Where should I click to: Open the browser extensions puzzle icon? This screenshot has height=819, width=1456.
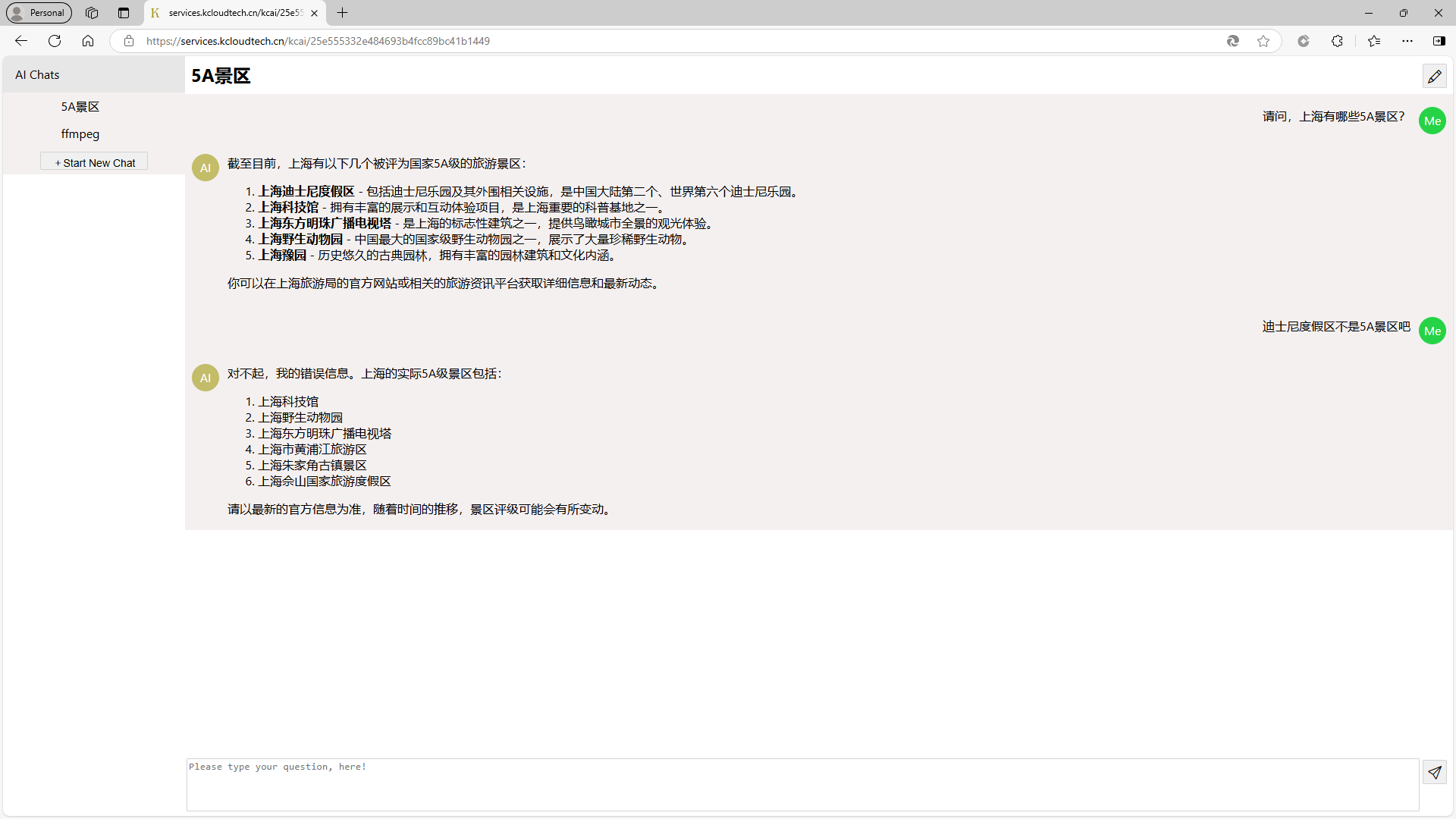tap(1337, 41)
